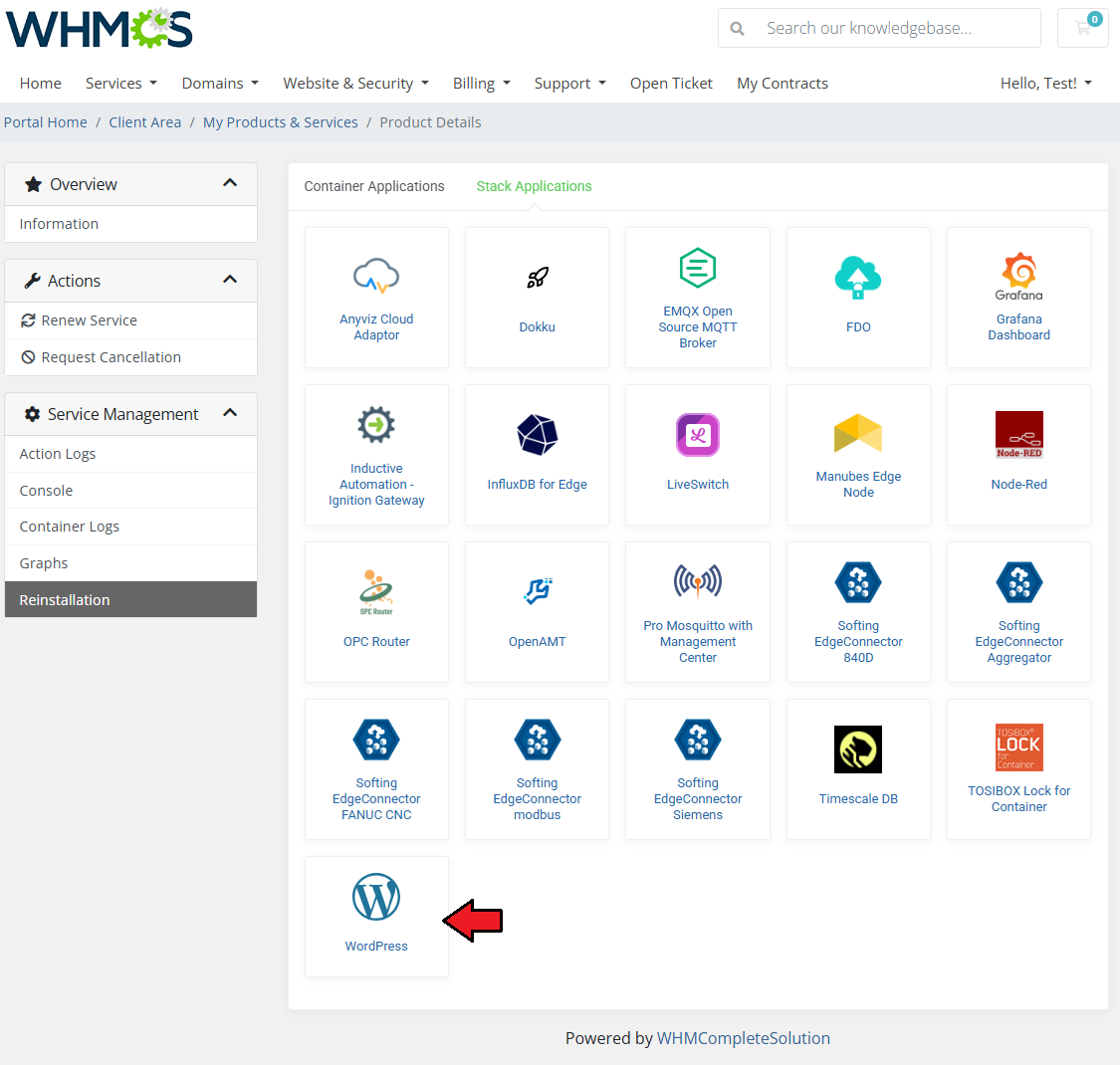Collapse the Overview panel chevron
Screen dimensions: 1120x1065
[230, 183]
